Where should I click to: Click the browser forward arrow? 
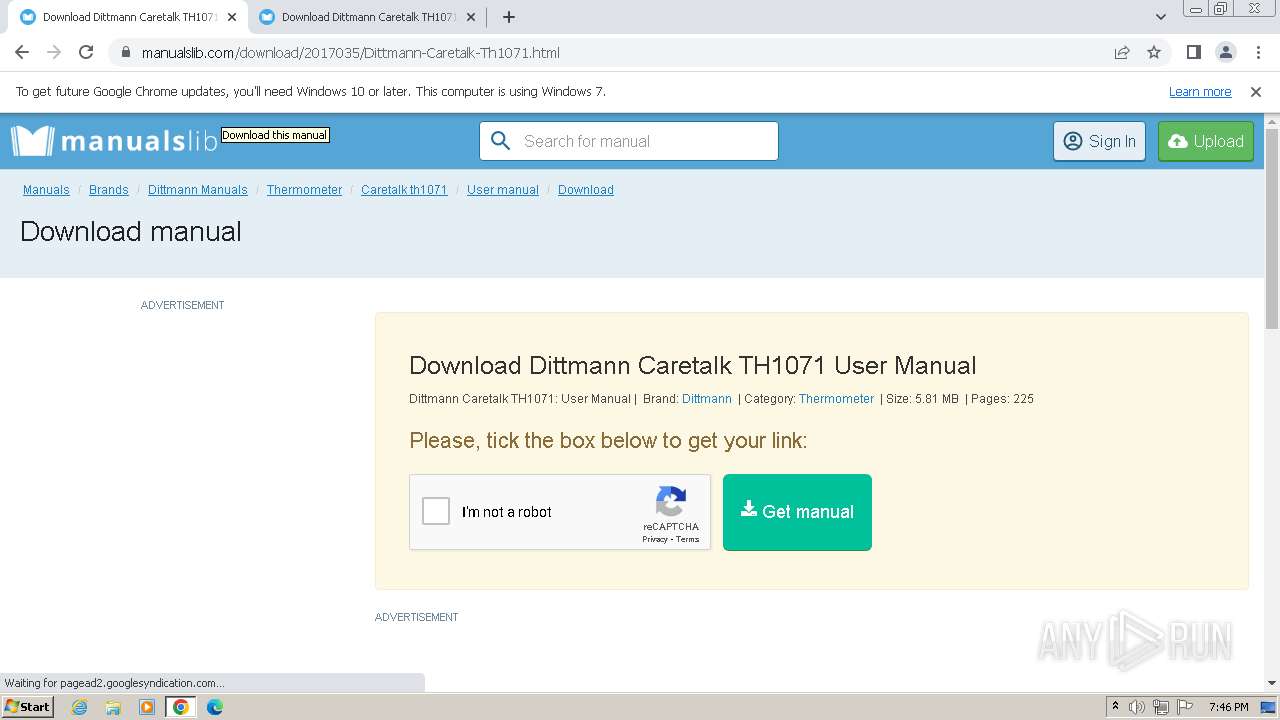[54, 52]
